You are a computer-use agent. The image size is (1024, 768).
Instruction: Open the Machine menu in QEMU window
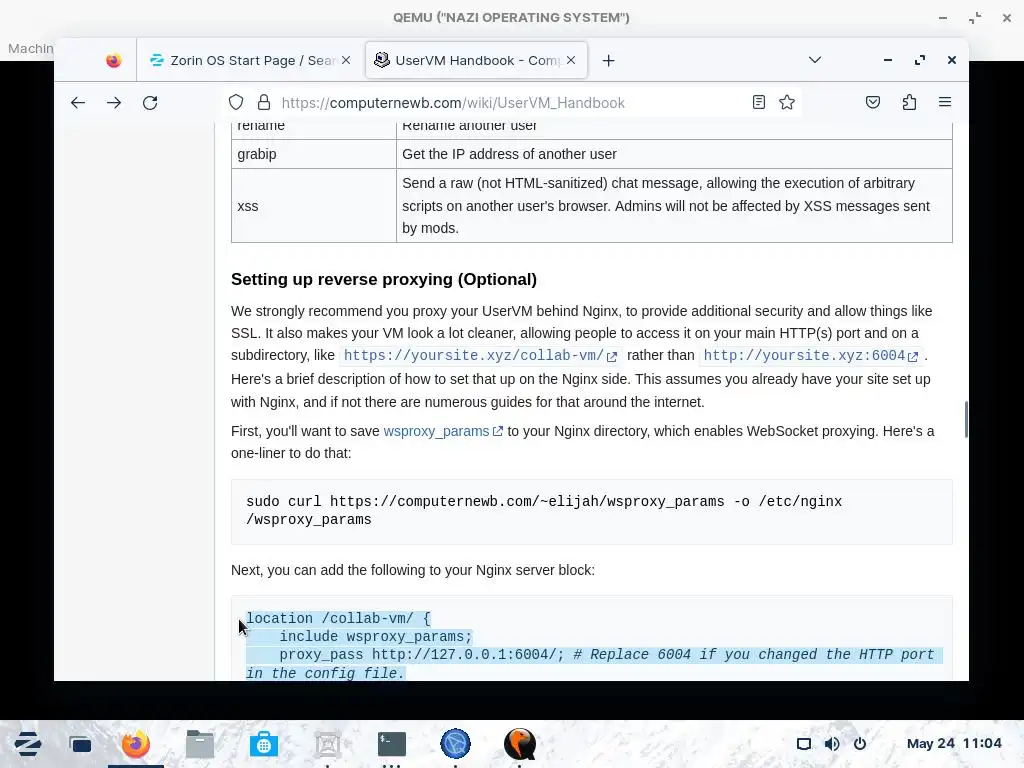(30, 48)
